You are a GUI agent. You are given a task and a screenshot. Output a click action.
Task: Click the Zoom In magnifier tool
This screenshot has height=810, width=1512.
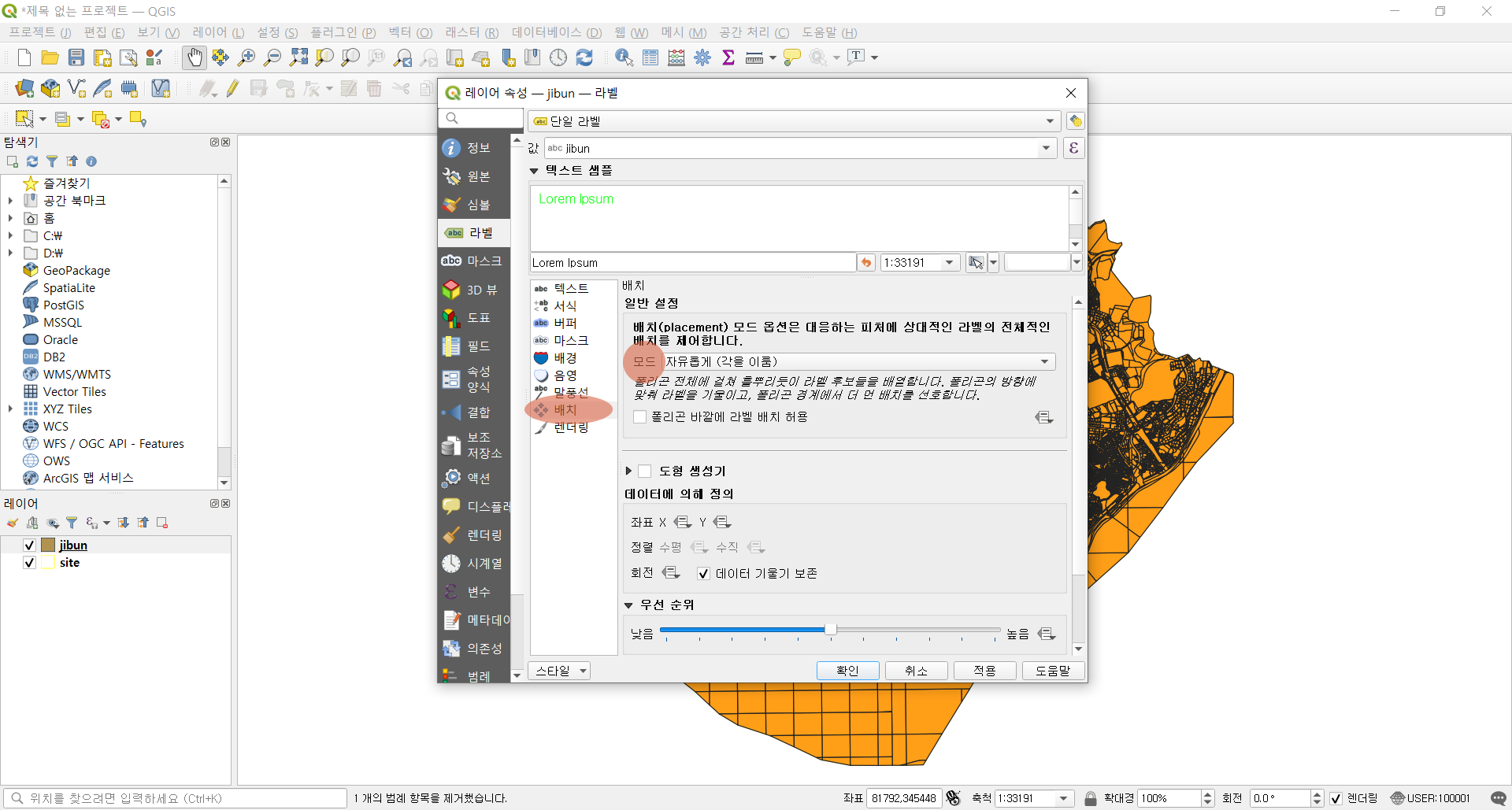click(246, 57)
